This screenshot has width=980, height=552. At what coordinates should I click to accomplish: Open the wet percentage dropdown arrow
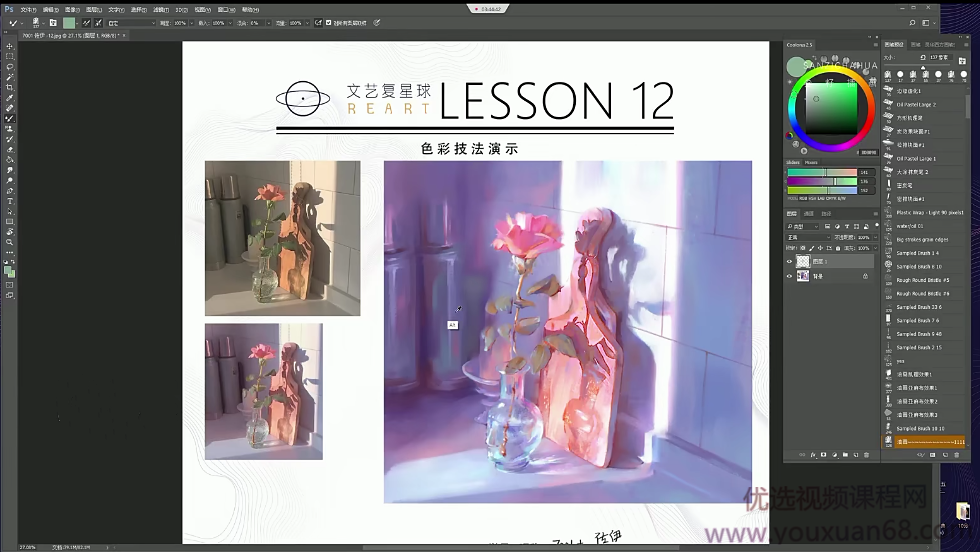[191, 23]
